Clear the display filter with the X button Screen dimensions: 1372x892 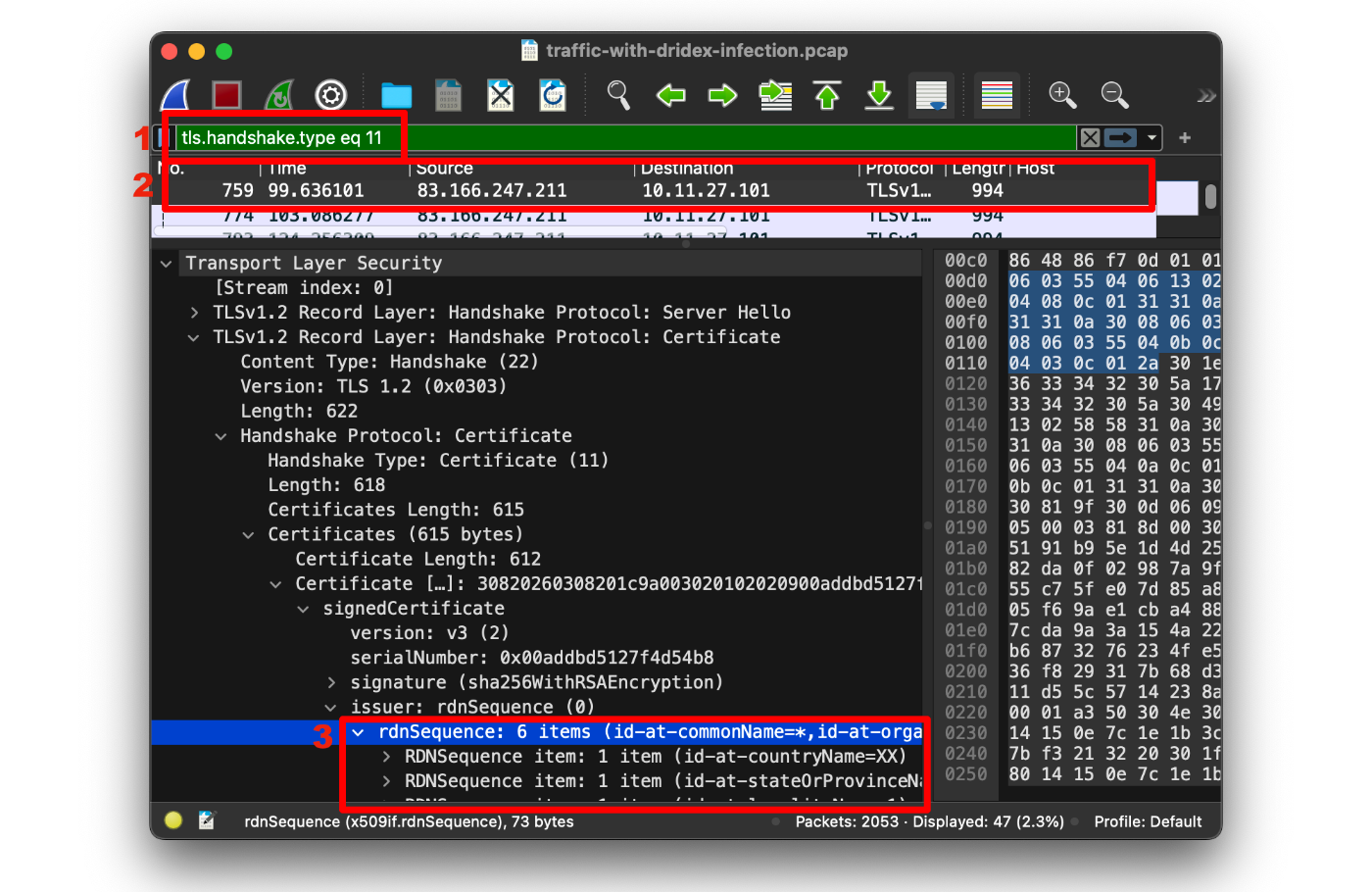(1089, 137)
